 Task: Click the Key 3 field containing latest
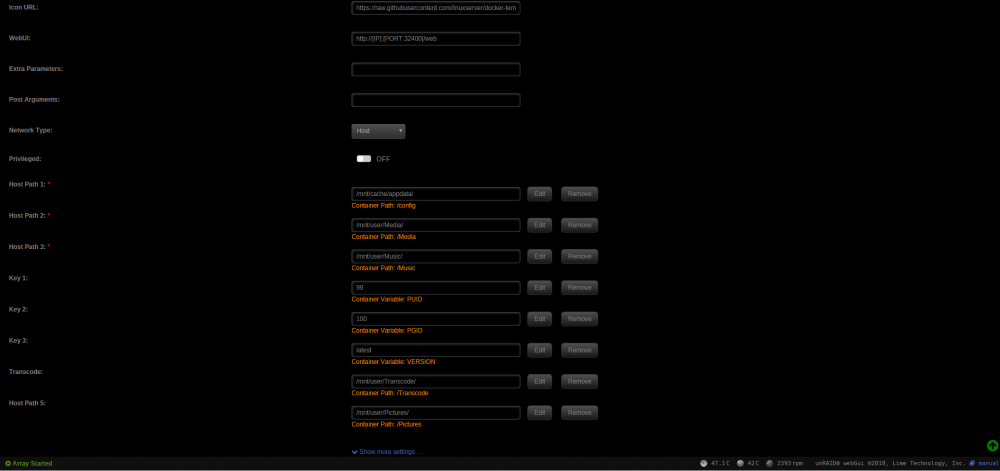pyautogui.click(x=436, y=350)
